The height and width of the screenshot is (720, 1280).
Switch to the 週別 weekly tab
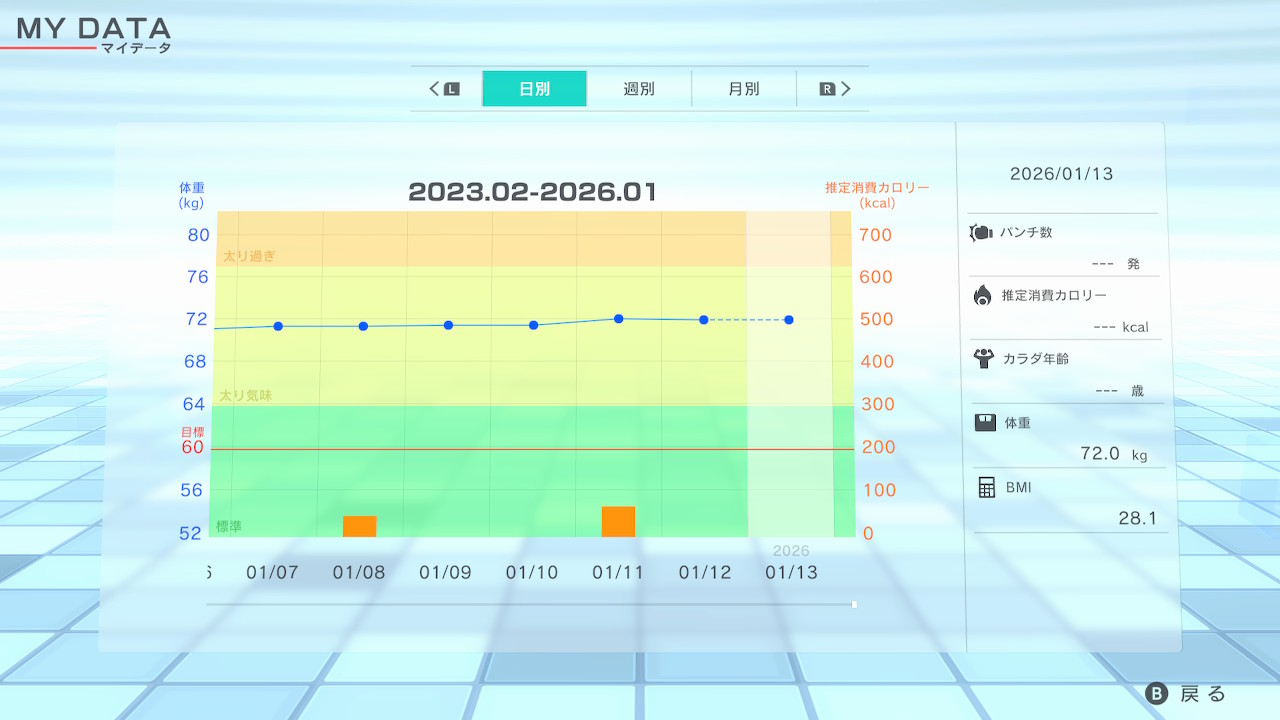[639, 89]
